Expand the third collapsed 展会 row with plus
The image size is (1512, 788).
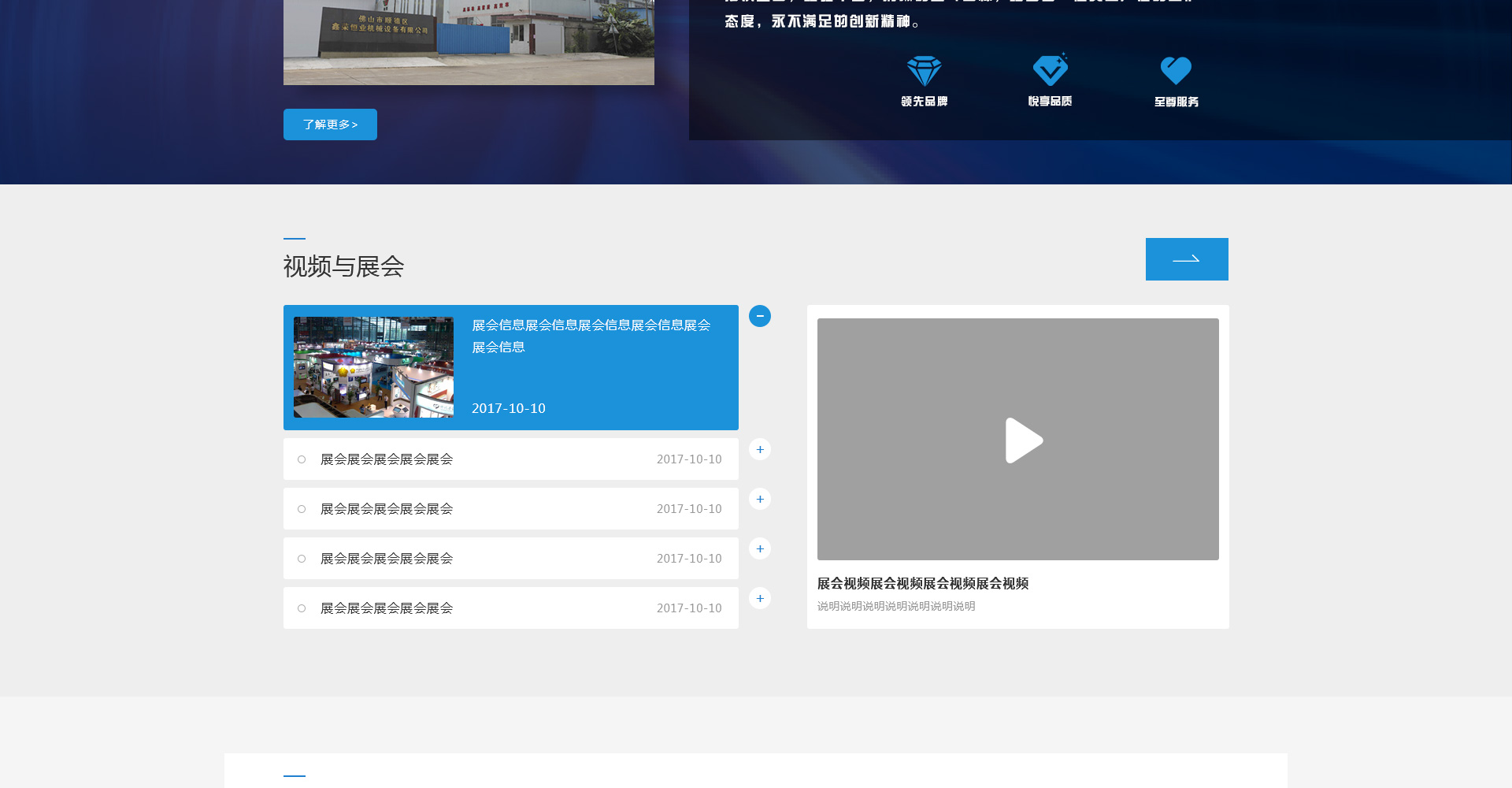(759, 548)
